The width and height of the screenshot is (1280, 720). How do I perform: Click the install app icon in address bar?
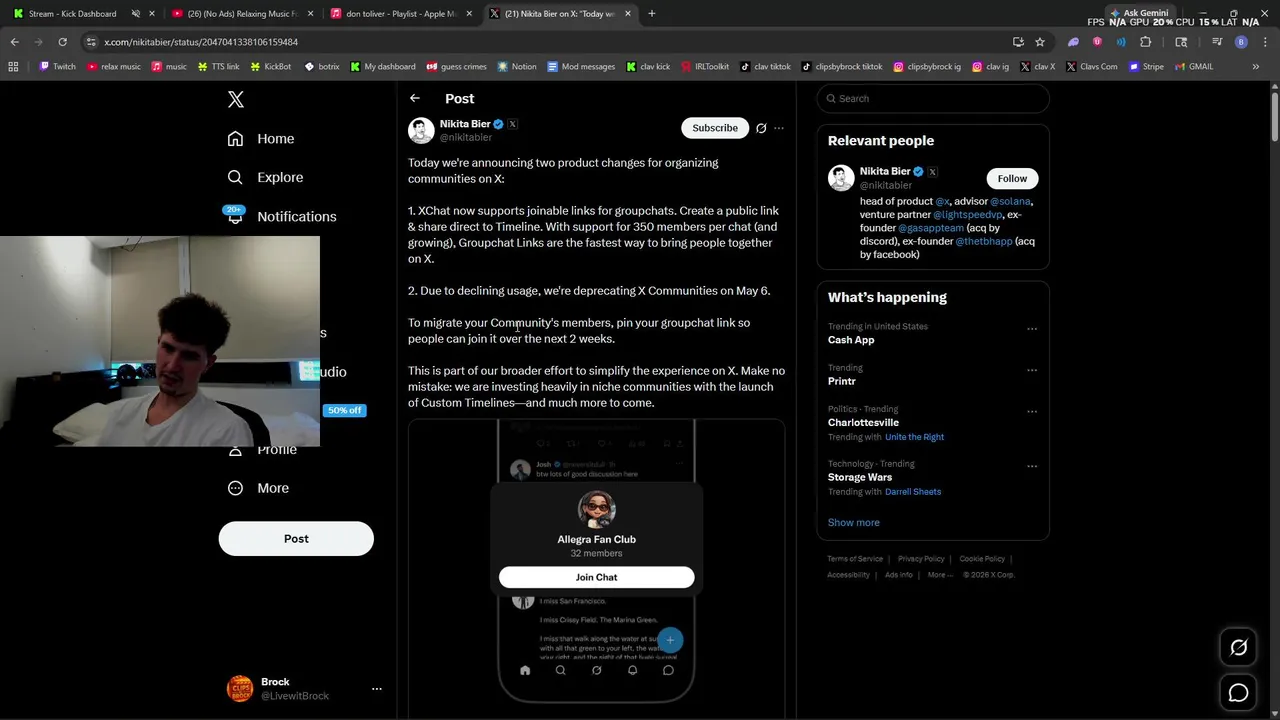pyautogui.click(x=1018, y=42)
